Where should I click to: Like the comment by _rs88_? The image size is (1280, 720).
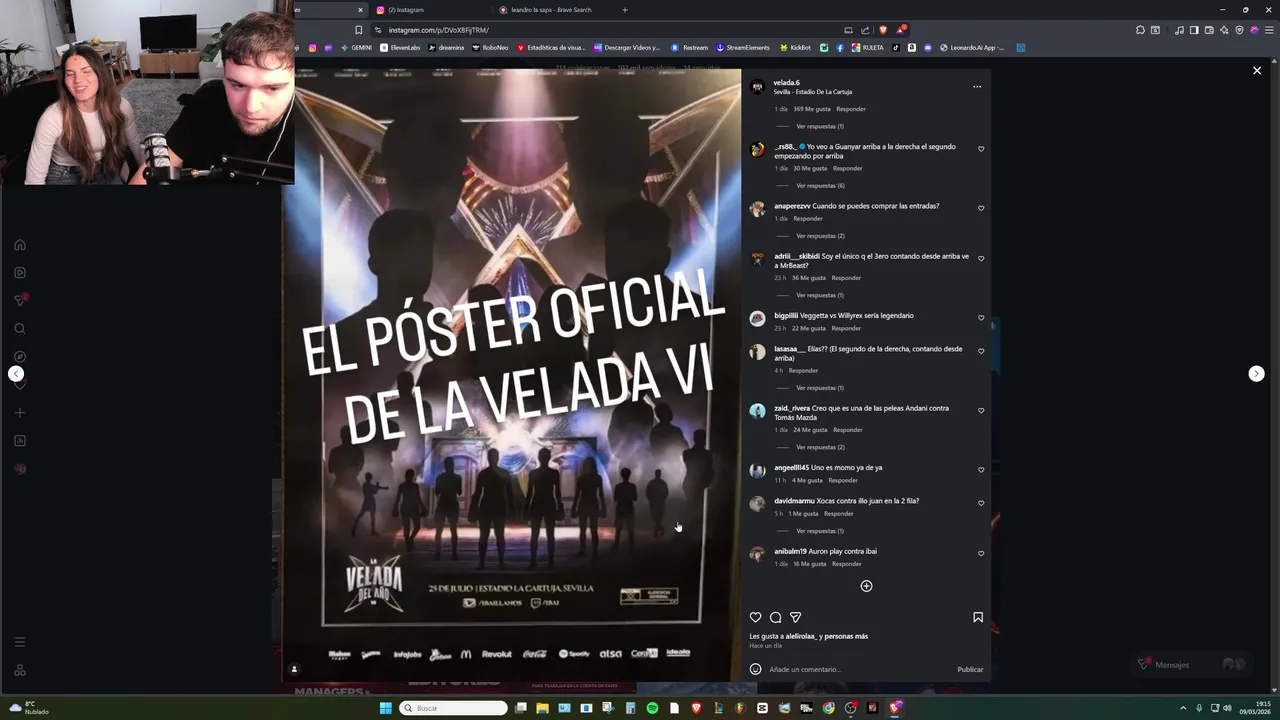(981, 149)
